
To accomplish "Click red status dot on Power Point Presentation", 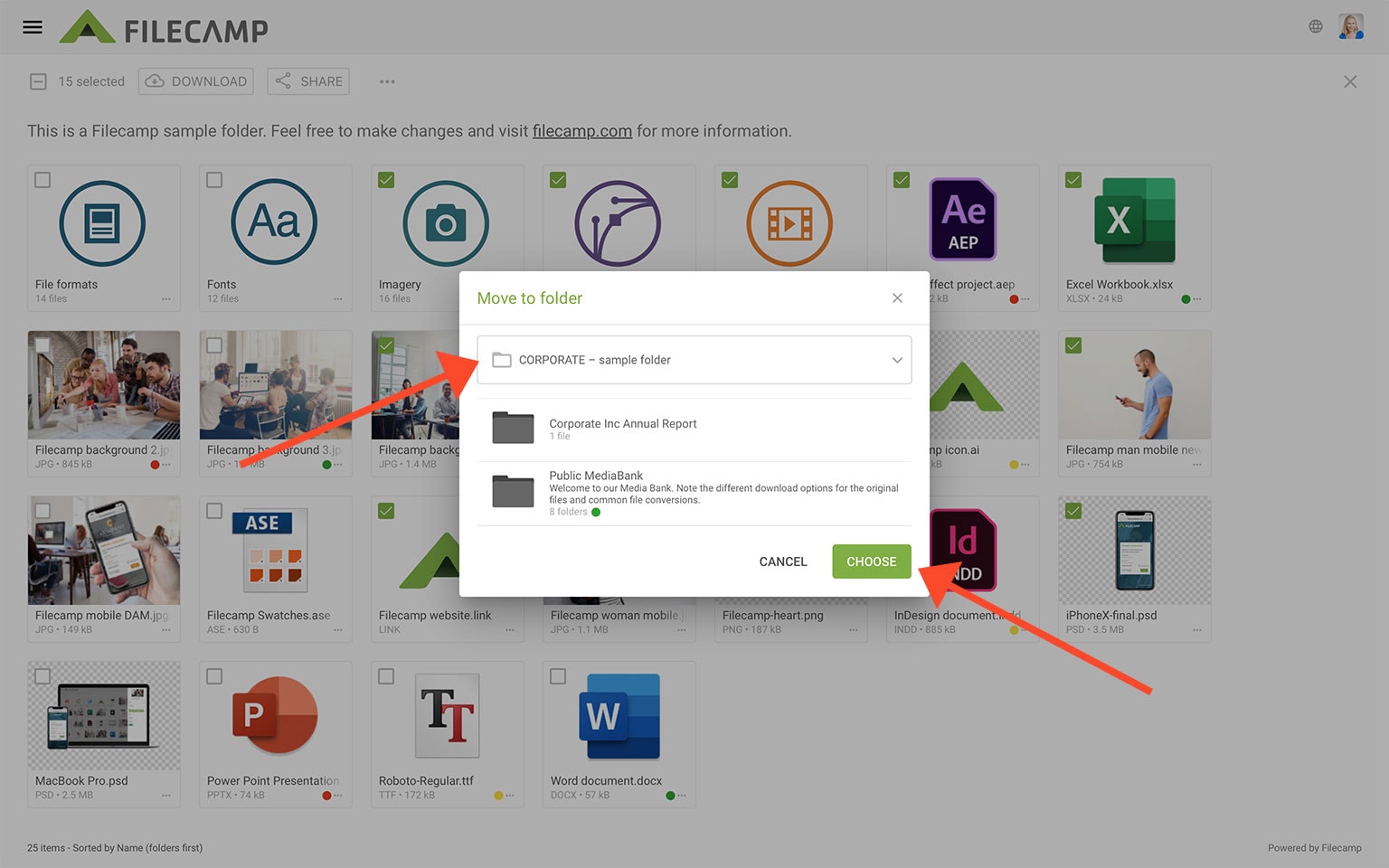I will [326, 796].
